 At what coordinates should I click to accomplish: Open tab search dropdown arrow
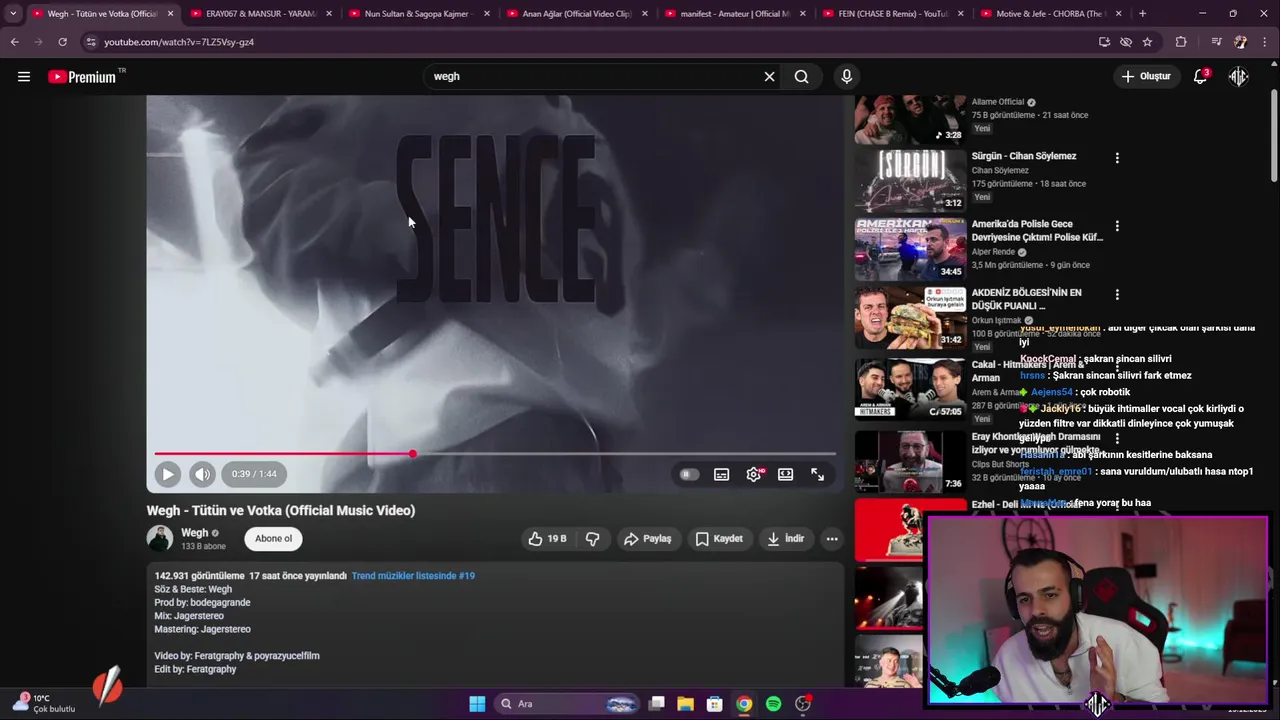12,14
